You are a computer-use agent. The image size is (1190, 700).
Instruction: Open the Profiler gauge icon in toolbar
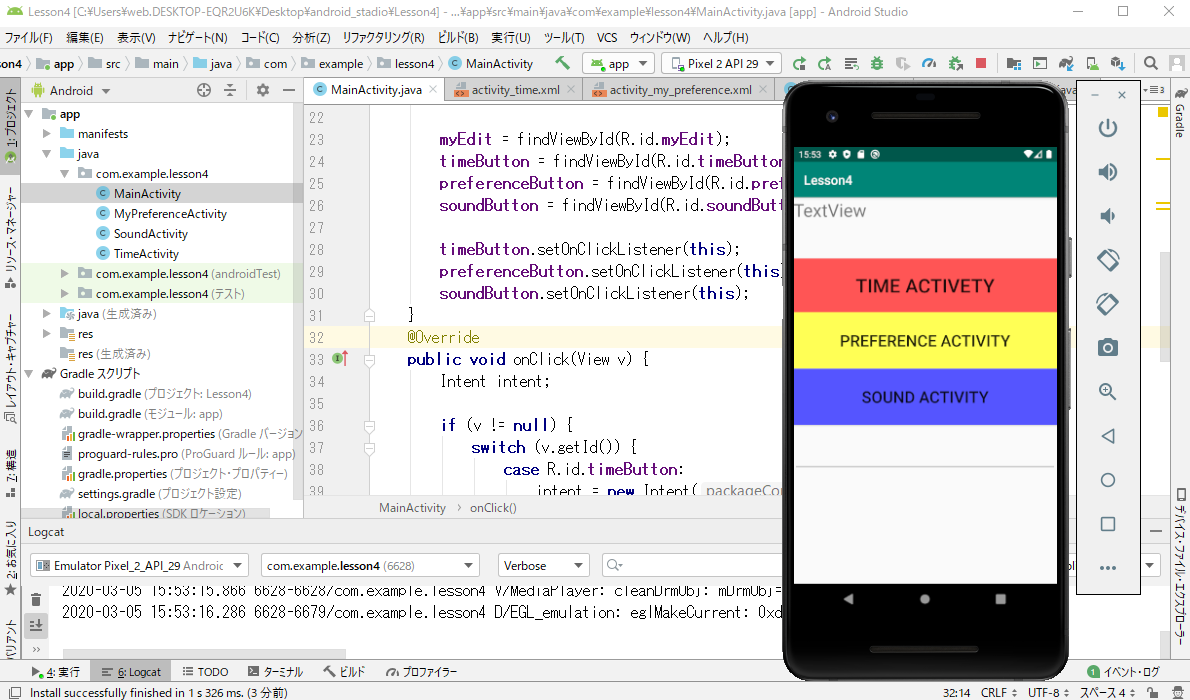click(929, 63)
